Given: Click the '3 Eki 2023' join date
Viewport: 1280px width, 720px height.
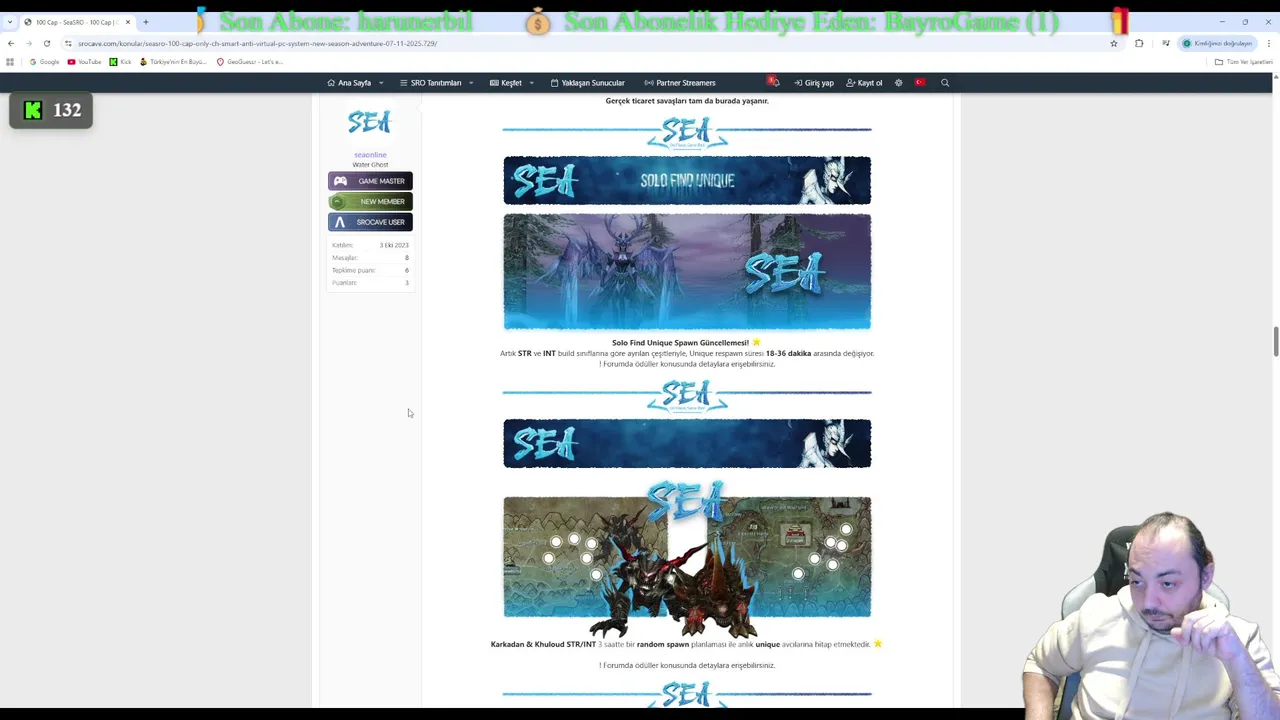Looking at the screenshot, I should click(x=394, y=245).
